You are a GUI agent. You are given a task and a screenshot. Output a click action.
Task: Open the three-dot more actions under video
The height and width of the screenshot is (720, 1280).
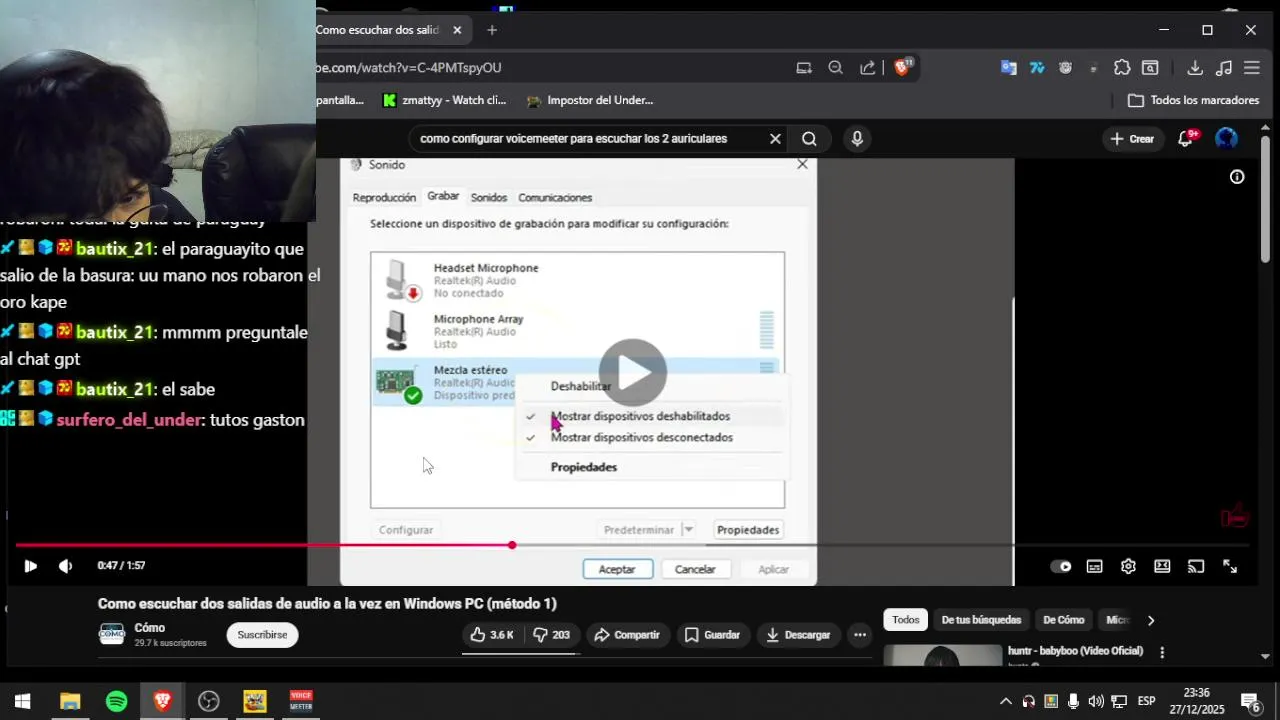pos(860,635)
